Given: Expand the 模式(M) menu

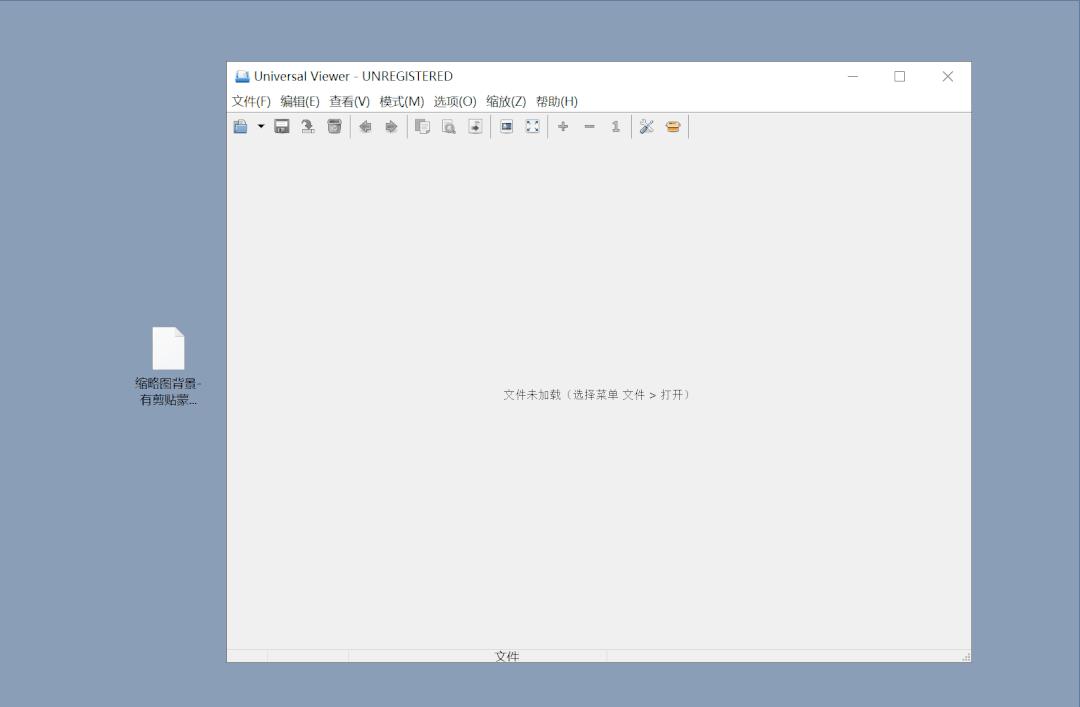Looking at the screenshot, I should pos(401,101).
